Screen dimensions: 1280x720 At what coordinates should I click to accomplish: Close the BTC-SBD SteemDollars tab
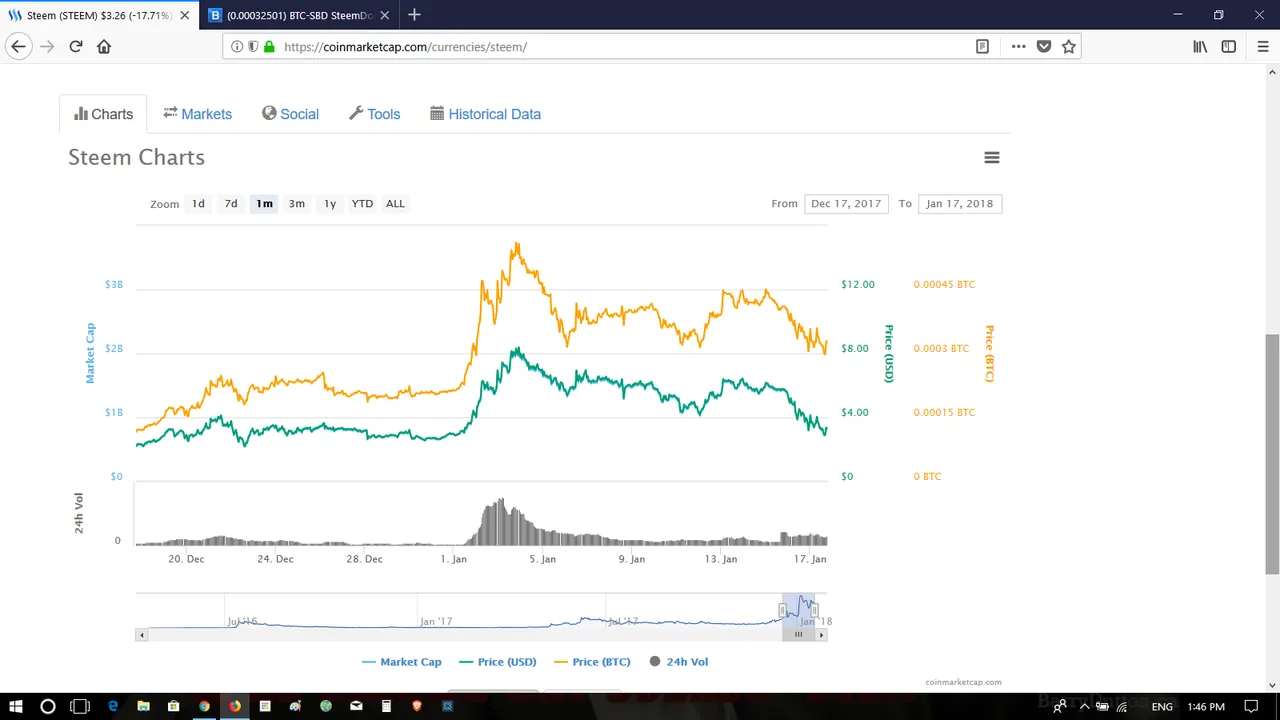(x=386, y=15)
